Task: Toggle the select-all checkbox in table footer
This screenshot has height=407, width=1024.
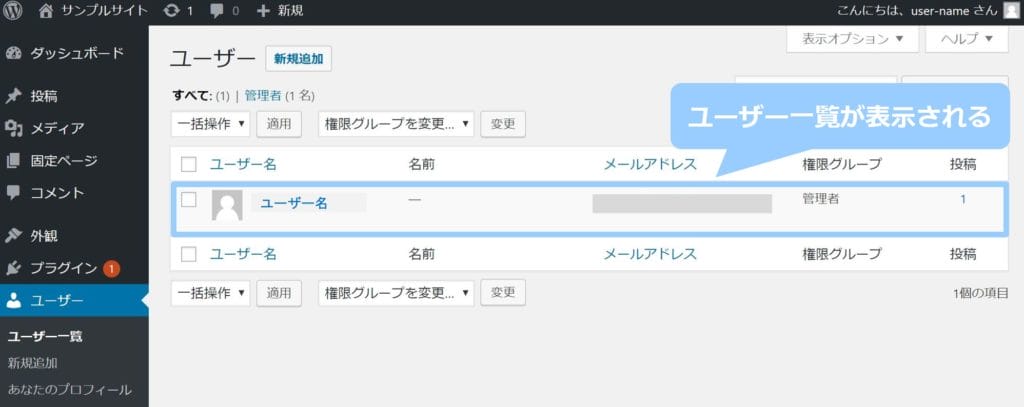Action: pyautogui.click(x=189, y=254)
